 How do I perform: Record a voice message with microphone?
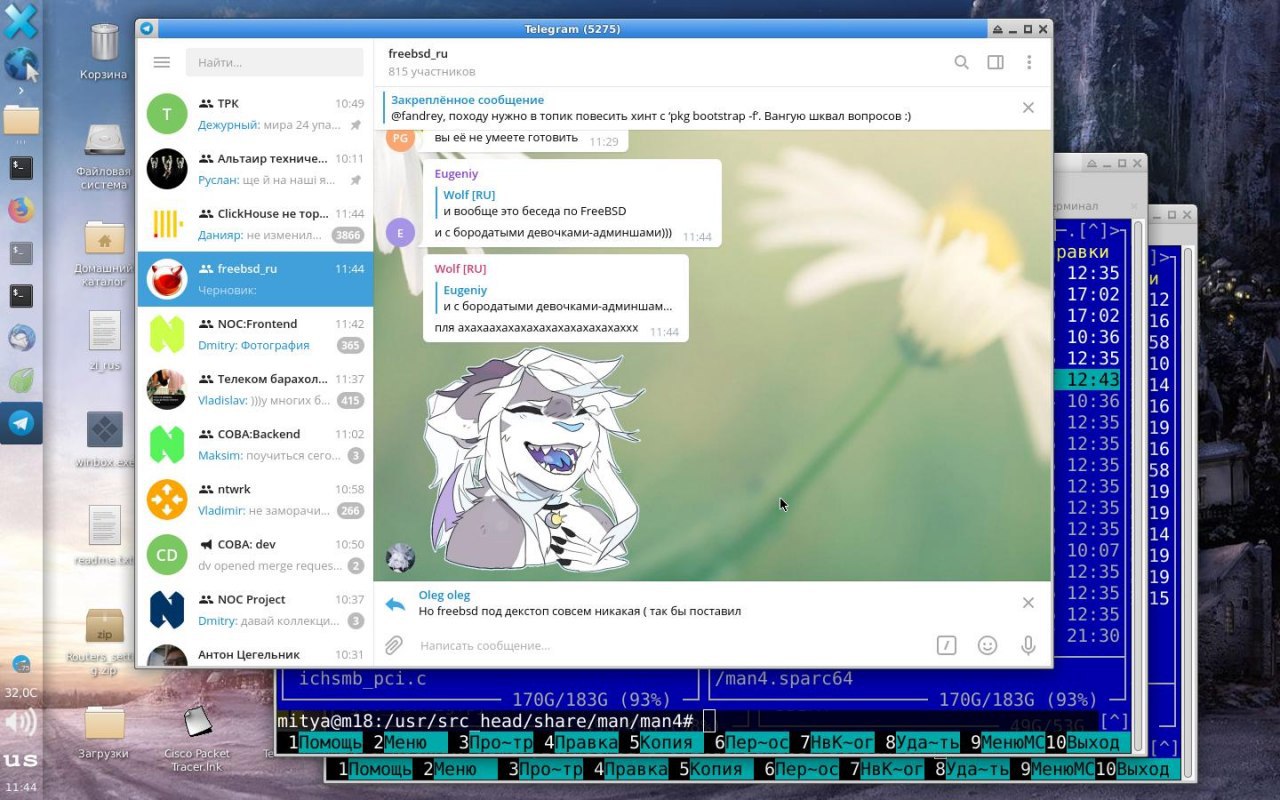1028,645
